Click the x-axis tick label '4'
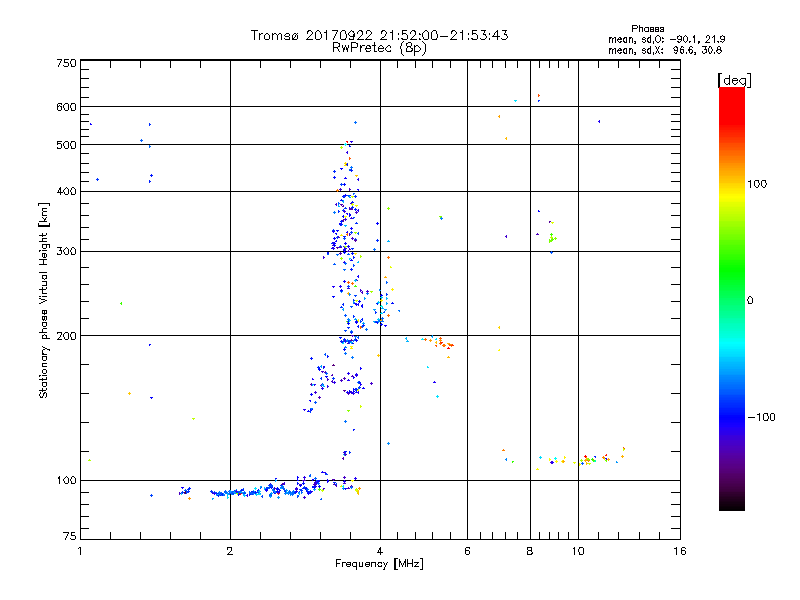This screenshot has width=800, height=600. click(380, 551)
